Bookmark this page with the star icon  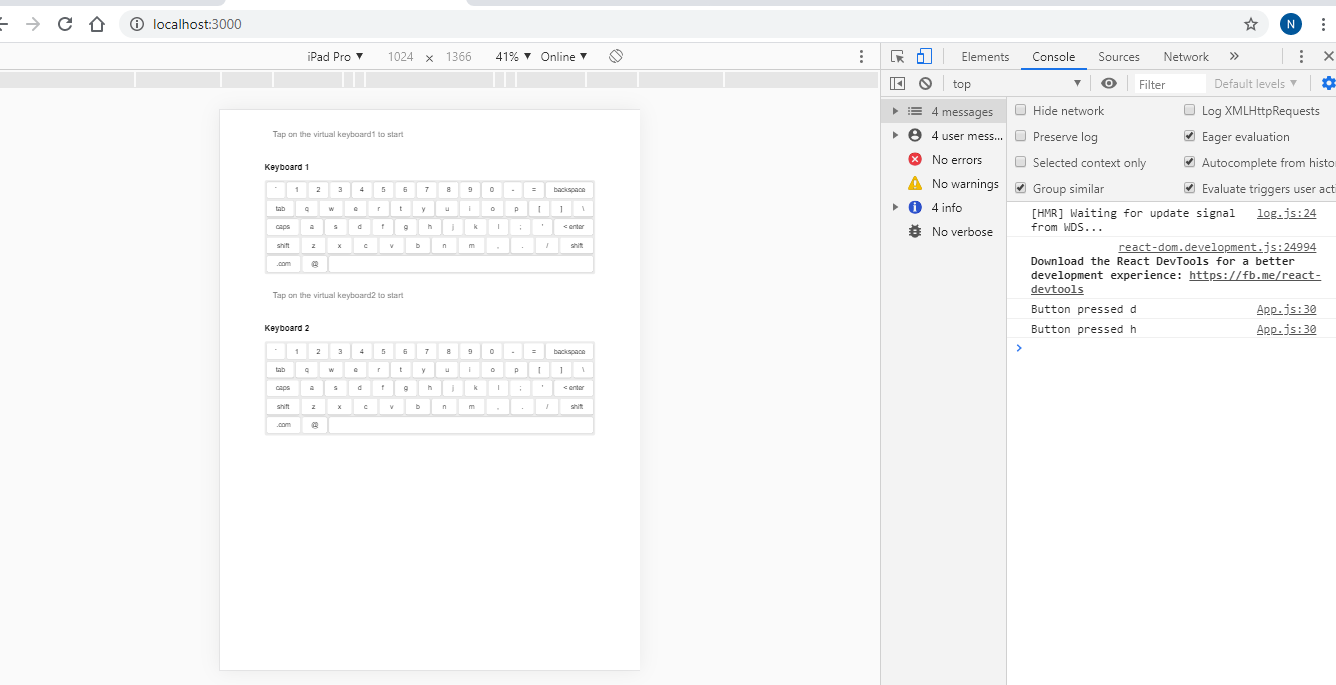pos(1250,24)
